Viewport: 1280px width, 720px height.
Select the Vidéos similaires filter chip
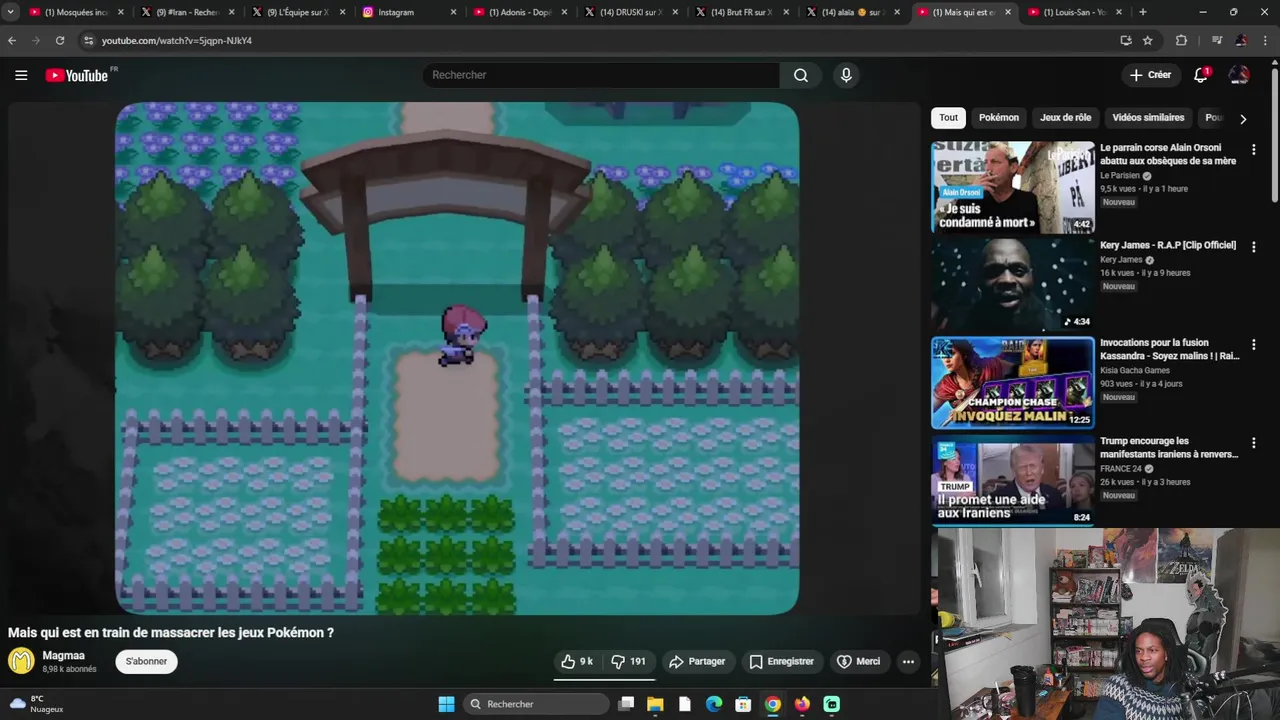pos(1148,118)
